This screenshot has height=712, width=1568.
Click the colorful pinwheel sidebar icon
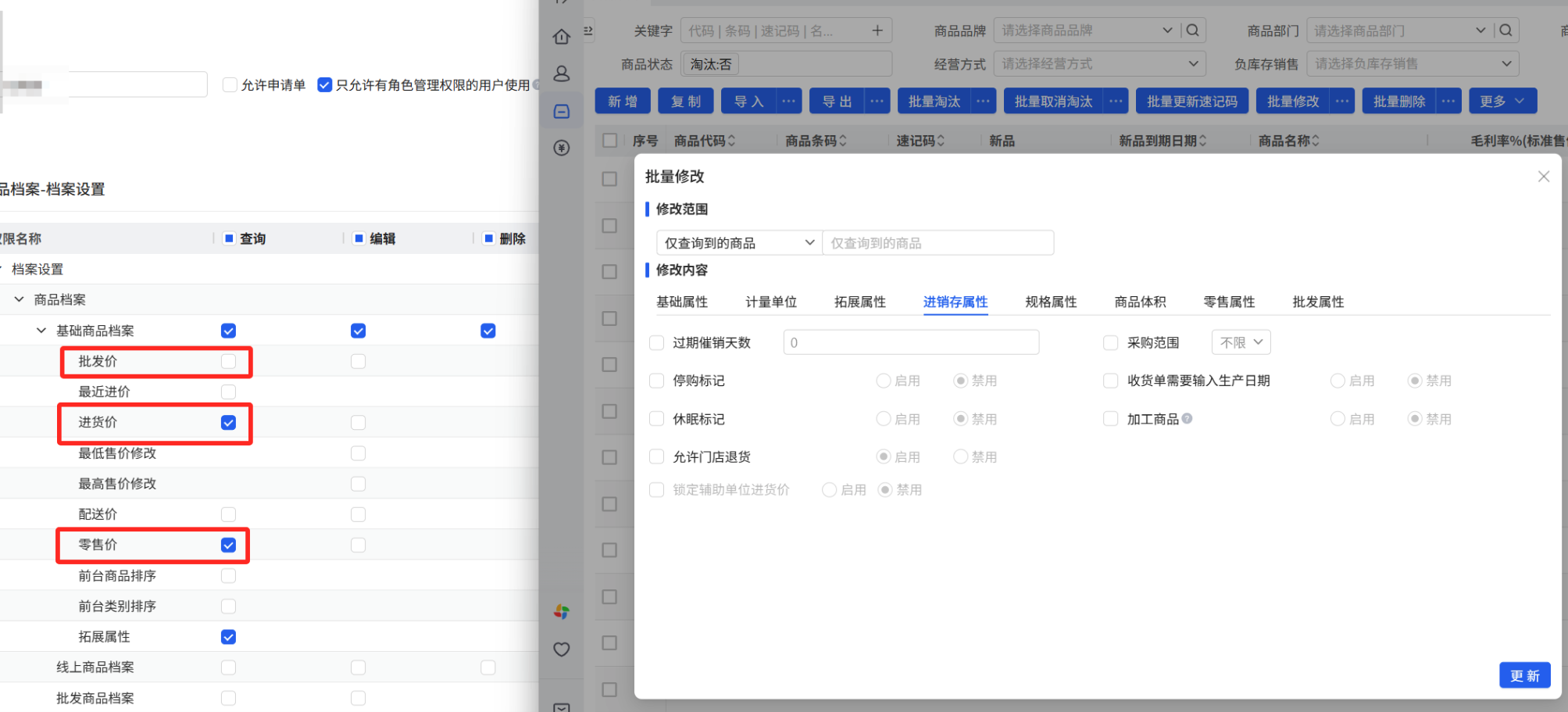click(x=561, y=612)
